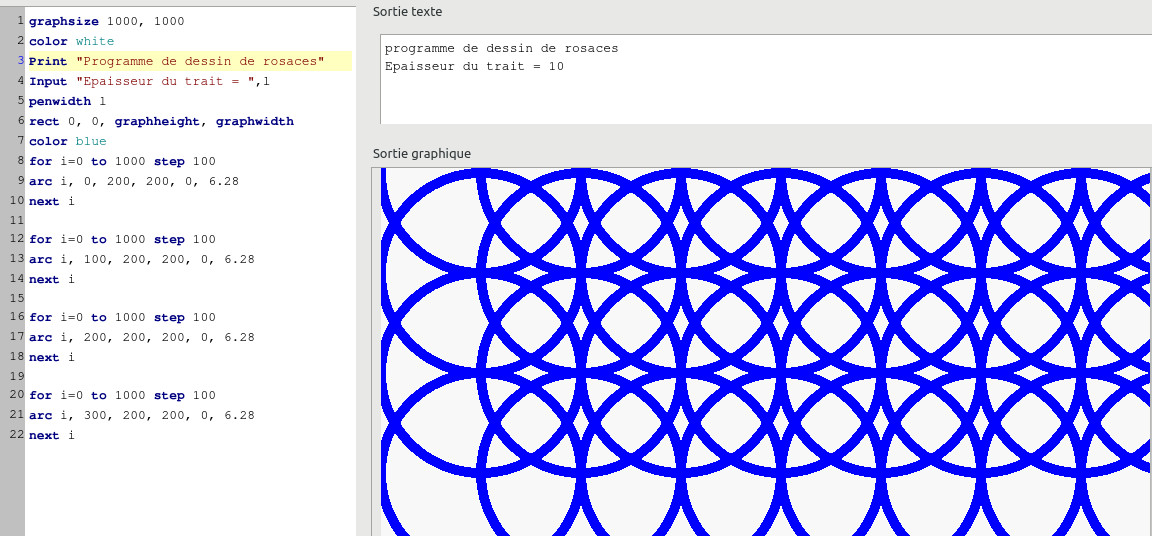The image size is (1152, 536).
Task: Click the "arc i, 300, 200, 200, 0, 6.28" line
Action: pyautogui.click(x=142, y=415)
